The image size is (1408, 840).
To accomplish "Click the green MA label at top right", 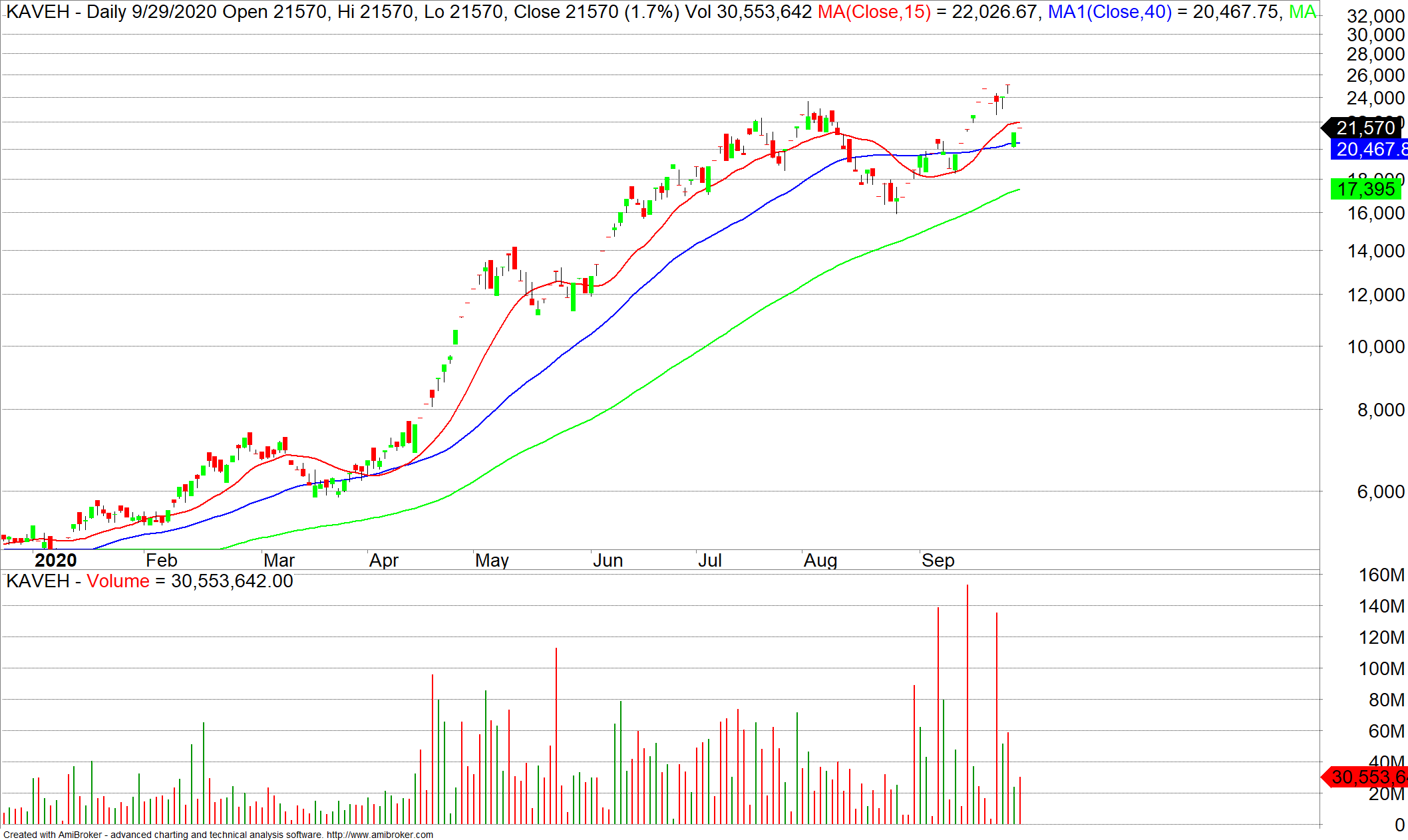I will (x=1302, y=12).
